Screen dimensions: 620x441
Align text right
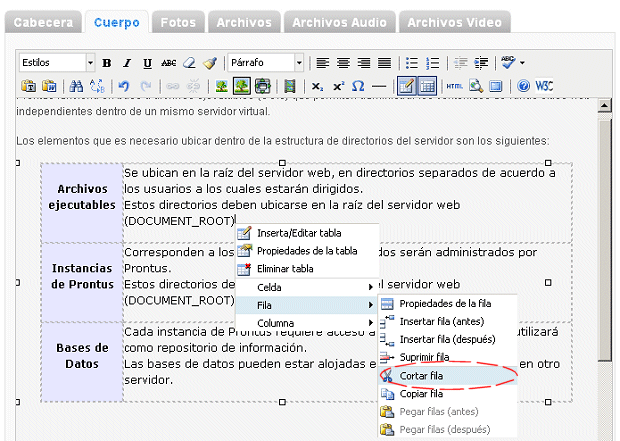click(364, 63)
